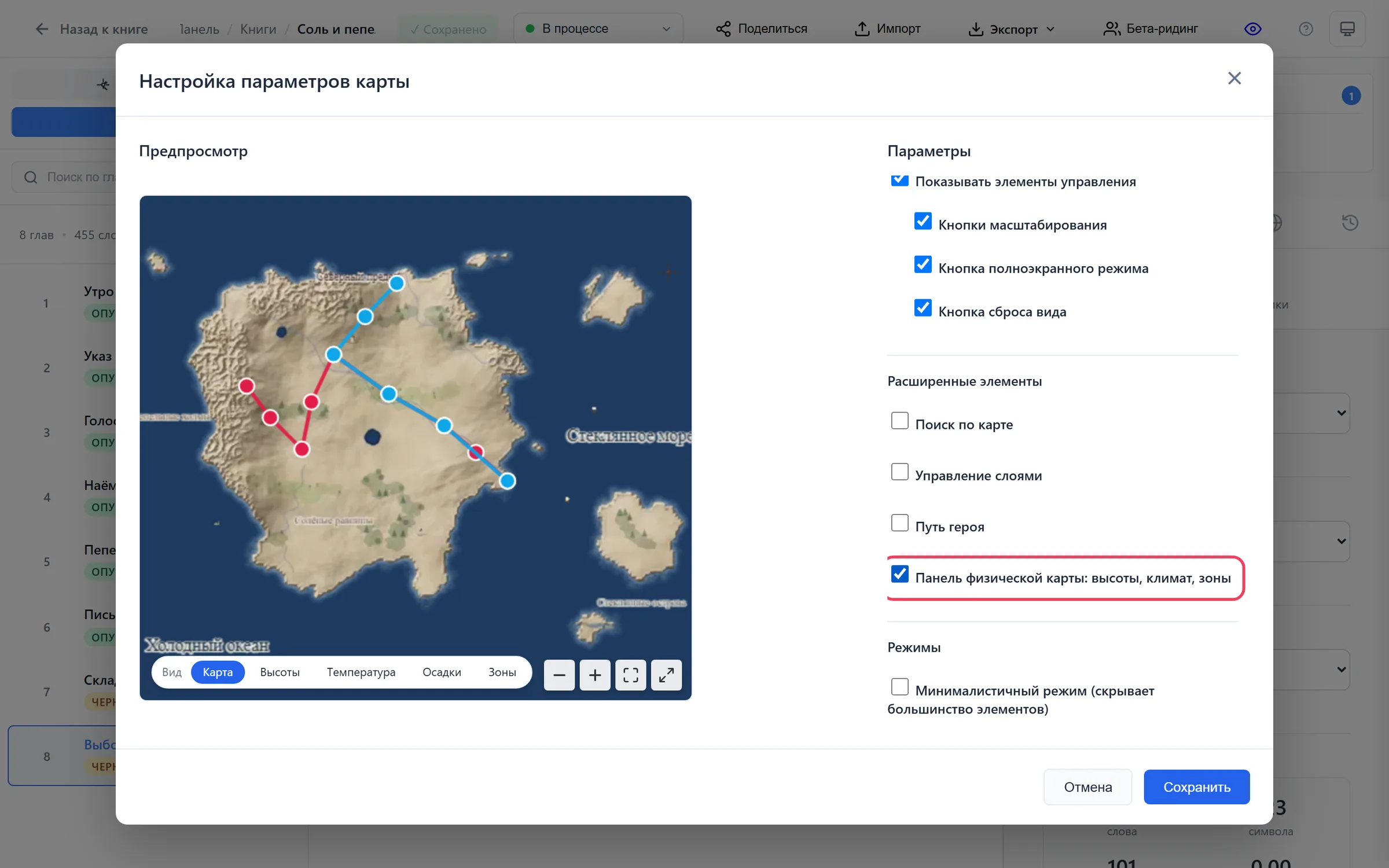
Task: Select the Карта view tab
Action: (x=218, y=672)
